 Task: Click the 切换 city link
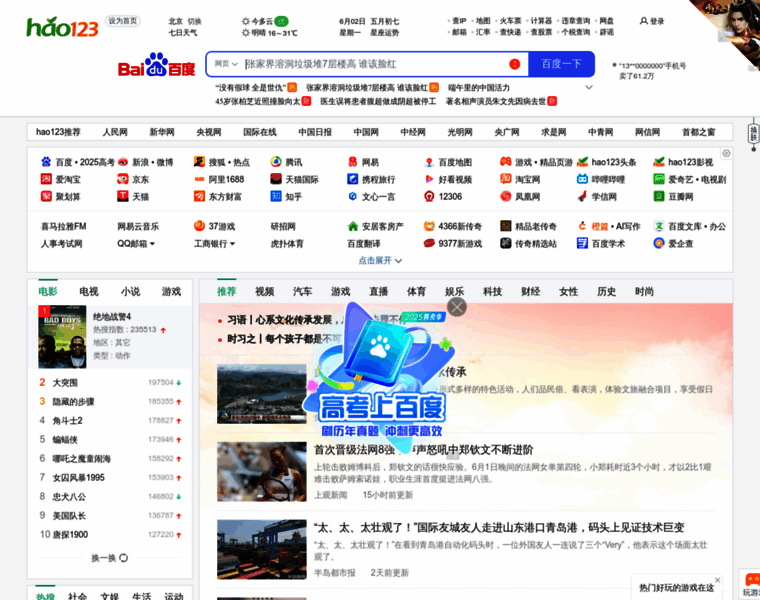194,21
